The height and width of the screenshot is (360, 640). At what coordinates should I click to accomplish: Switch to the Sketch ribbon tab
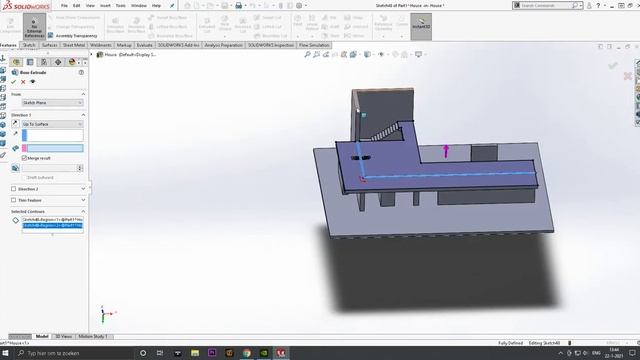click(x=29, y=45)
